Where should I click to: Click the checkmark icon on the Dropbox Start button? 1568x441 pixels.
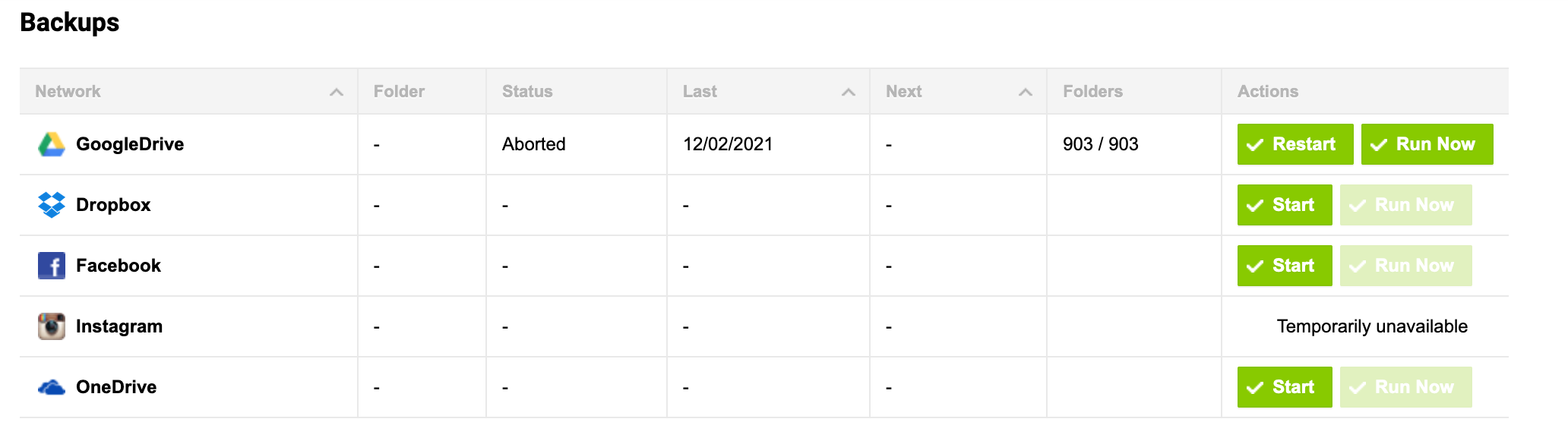[x=1255, y=204]
